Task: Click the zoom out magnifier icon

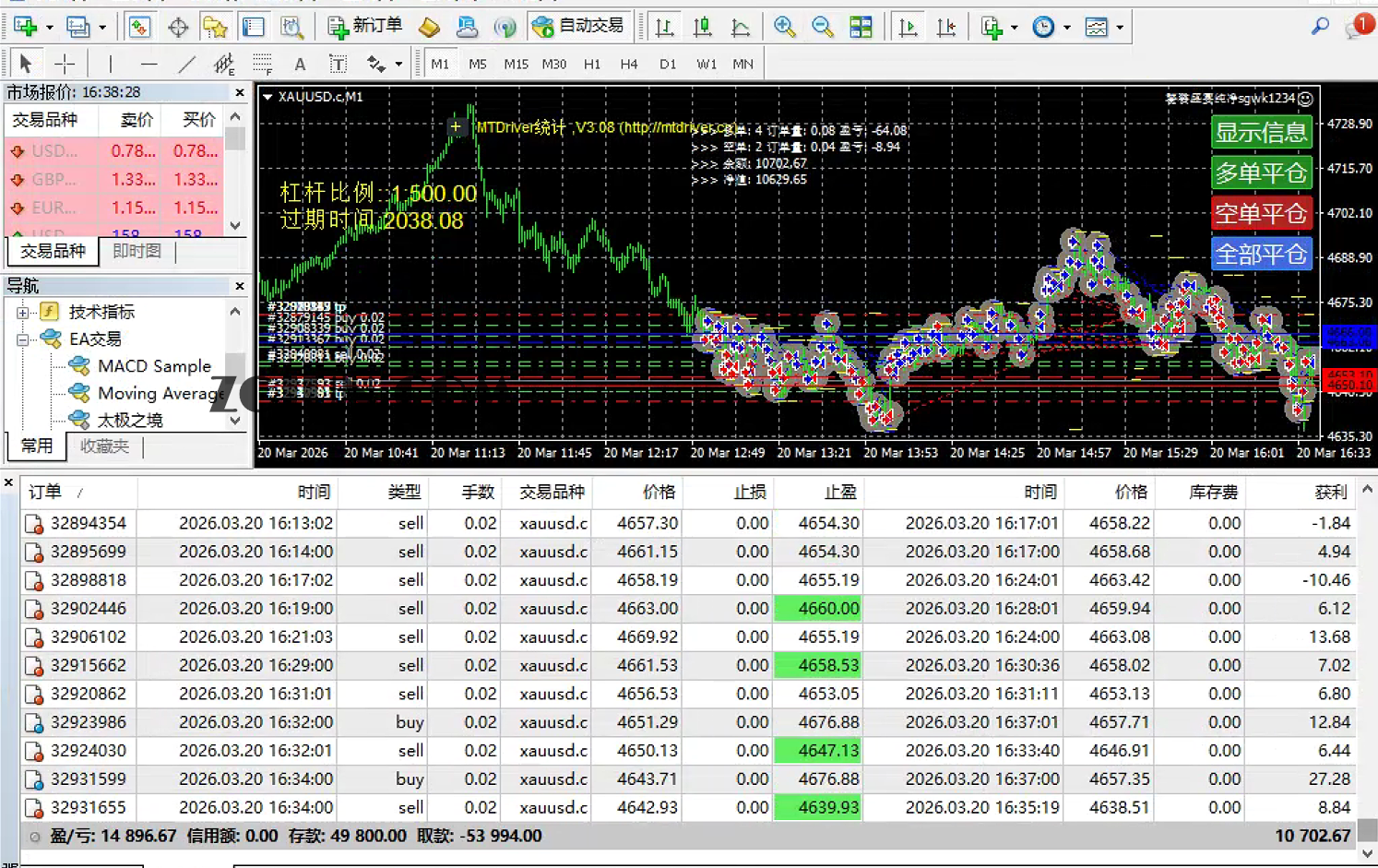Action: pos(822,28)
